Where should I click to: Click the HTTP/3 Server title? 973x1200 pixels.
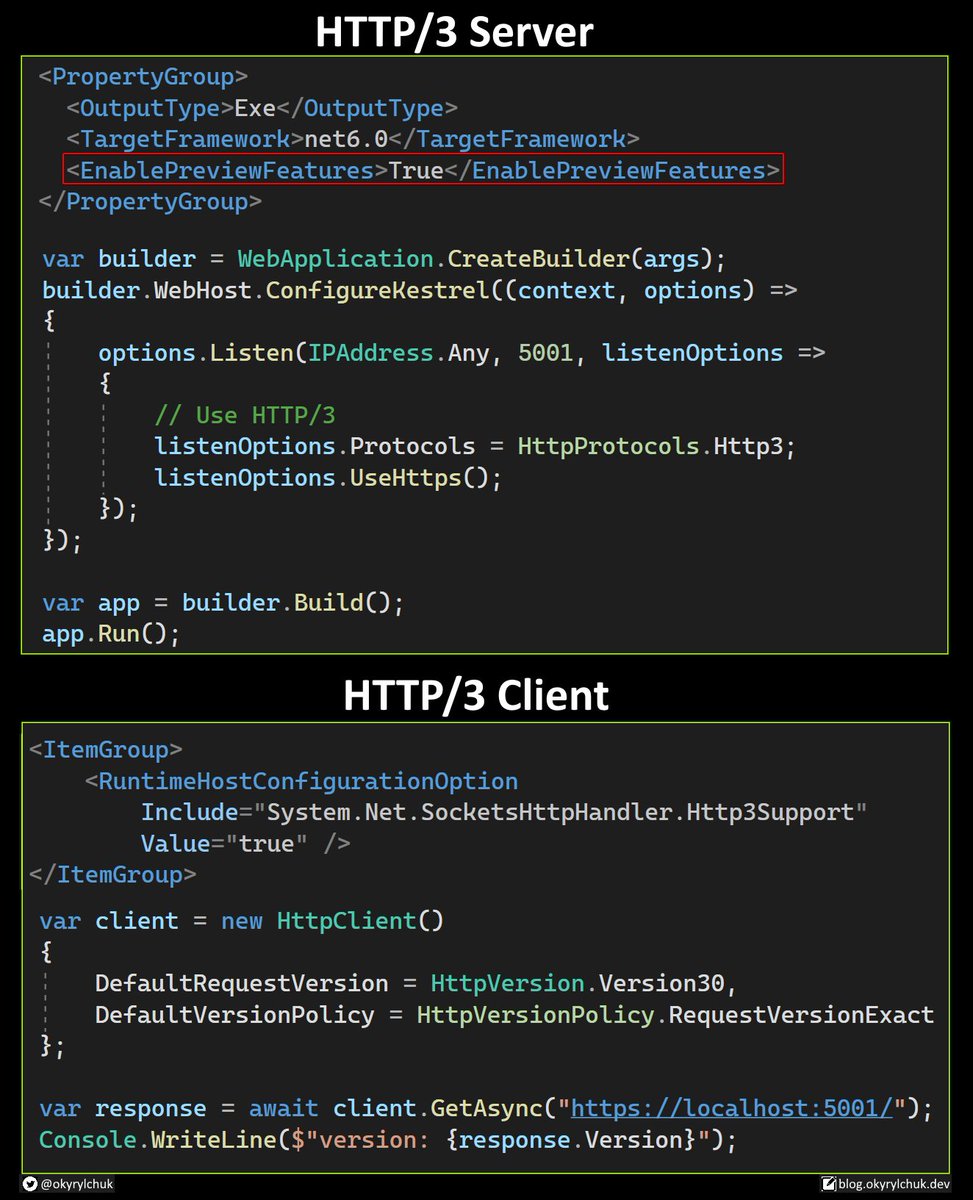(x=454, y=31)
